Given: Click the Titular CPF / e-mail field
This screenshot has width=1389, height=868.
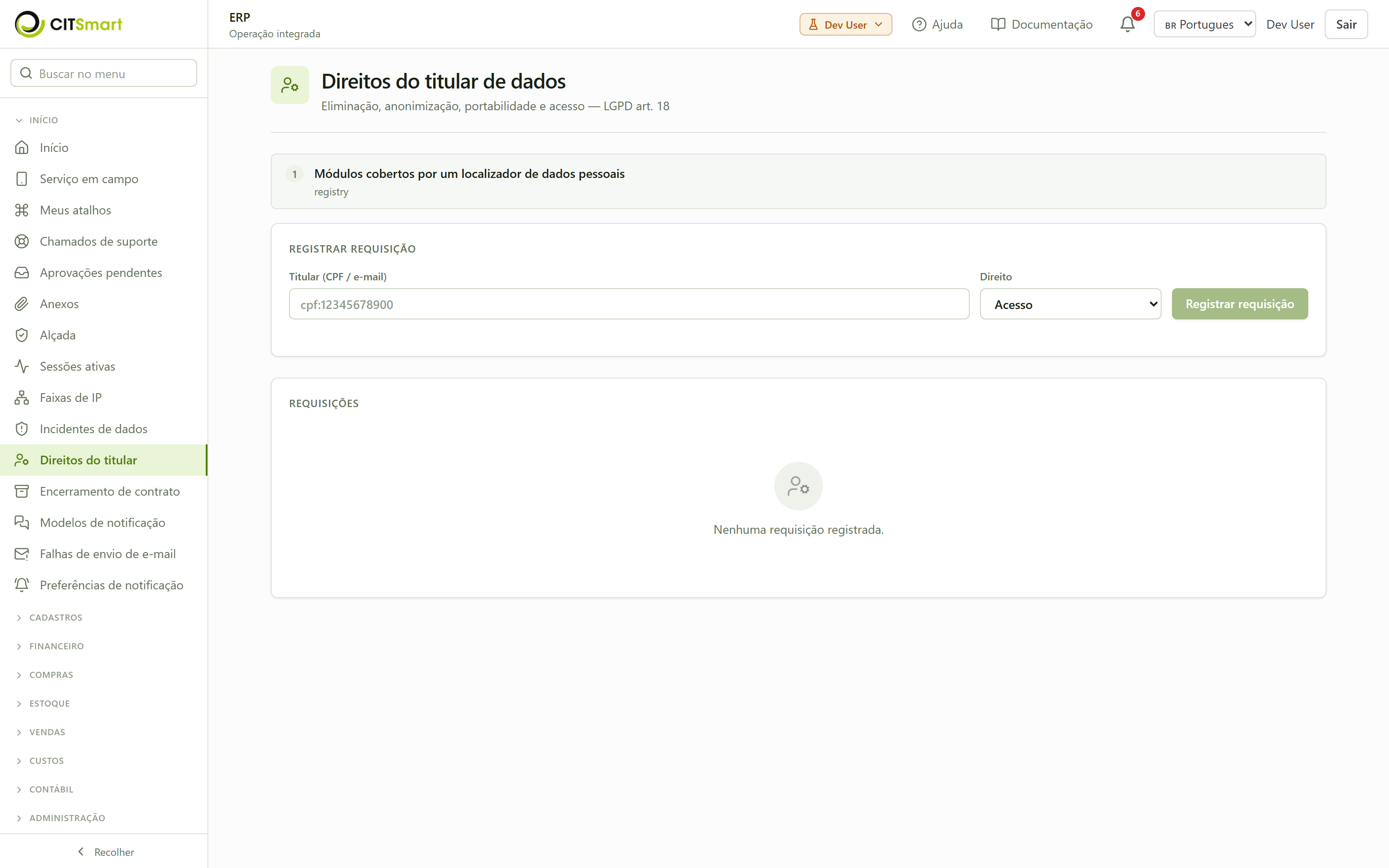Looking at the screenshot, I should [x=629, y=304].
